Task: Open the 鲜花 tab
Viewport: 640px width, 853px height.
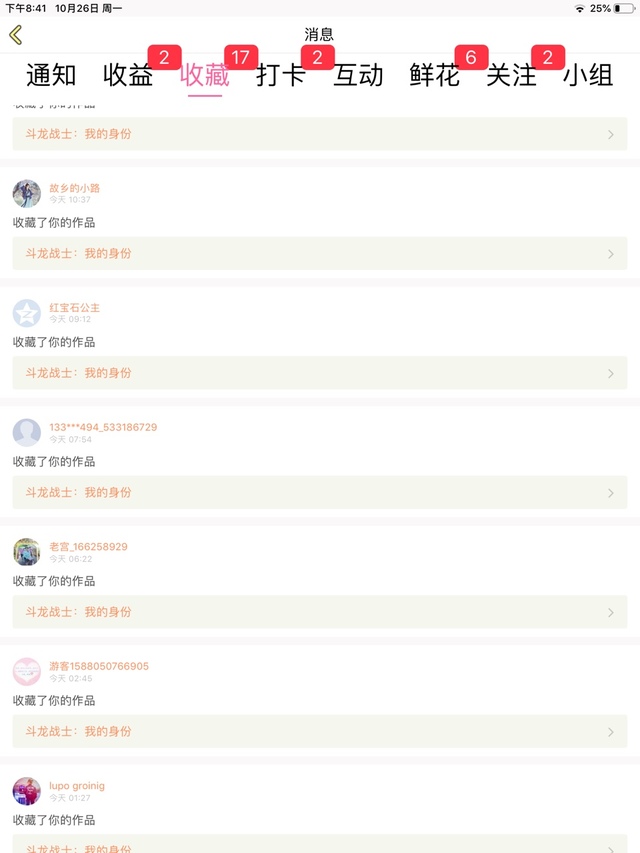Action: (435, 75)
